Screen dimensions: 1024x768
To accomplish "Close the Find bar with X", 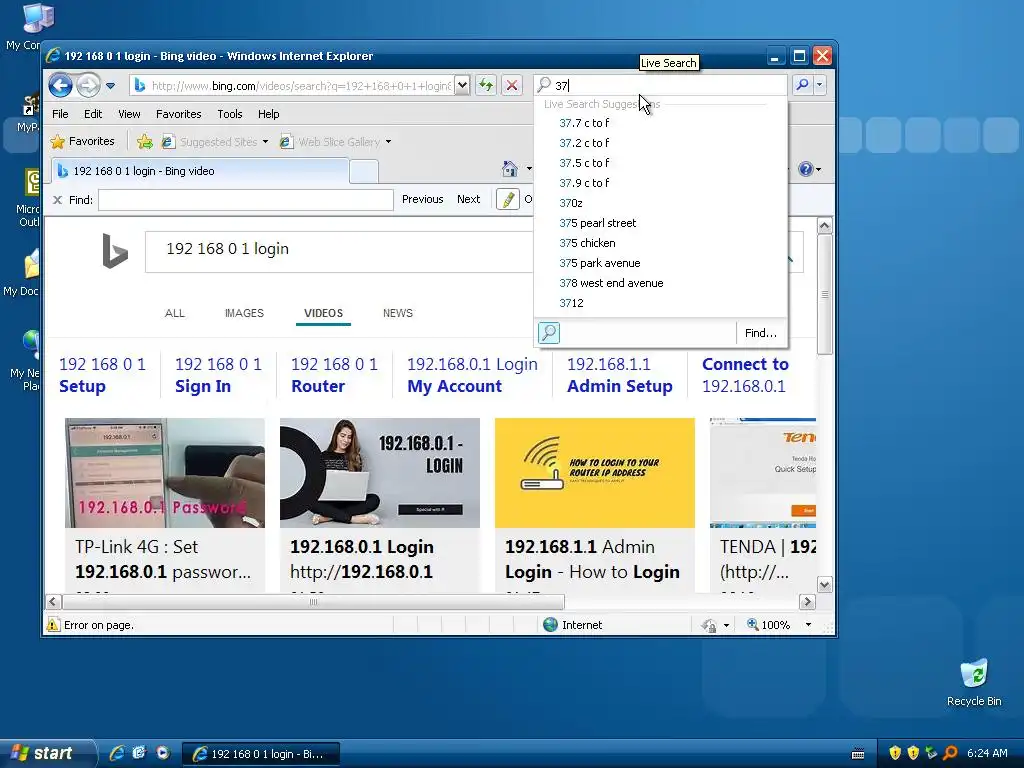I will pyautogui.click(x=57, y=200).
